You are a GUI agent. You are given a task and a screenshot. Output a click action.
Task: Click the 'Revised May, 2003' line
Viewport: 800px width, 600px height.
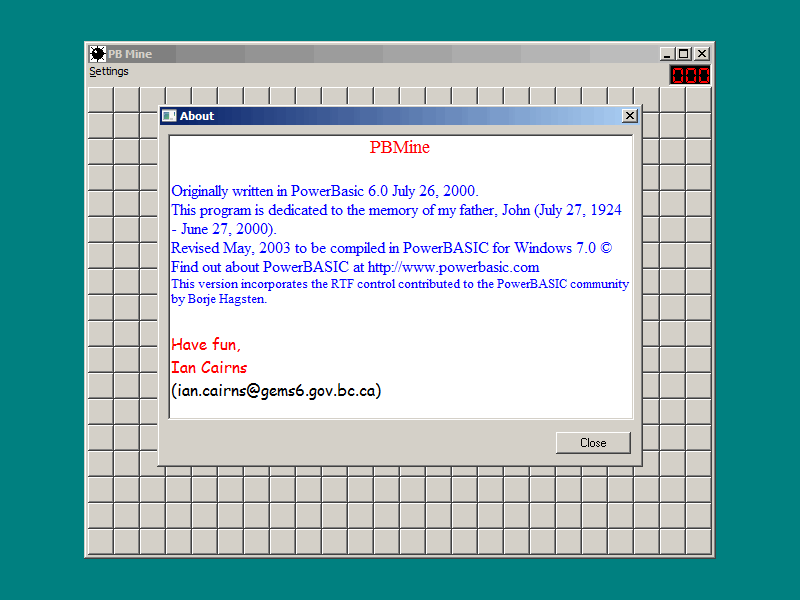tap(391, 248)
